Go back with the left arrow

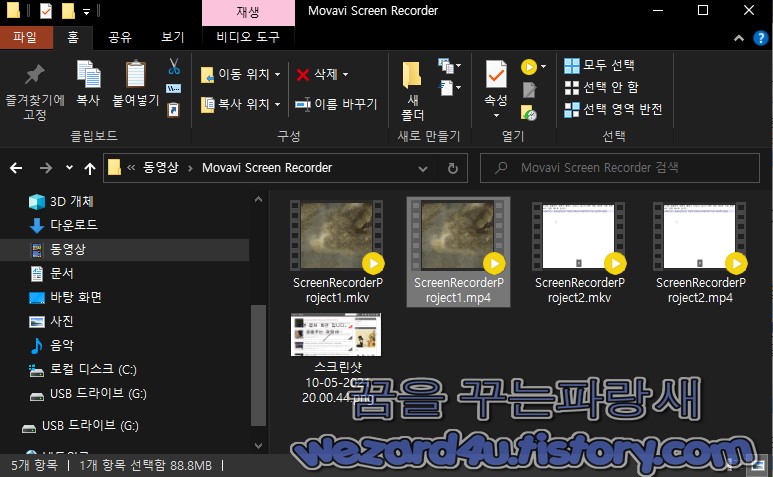click(x=16, y=169)
